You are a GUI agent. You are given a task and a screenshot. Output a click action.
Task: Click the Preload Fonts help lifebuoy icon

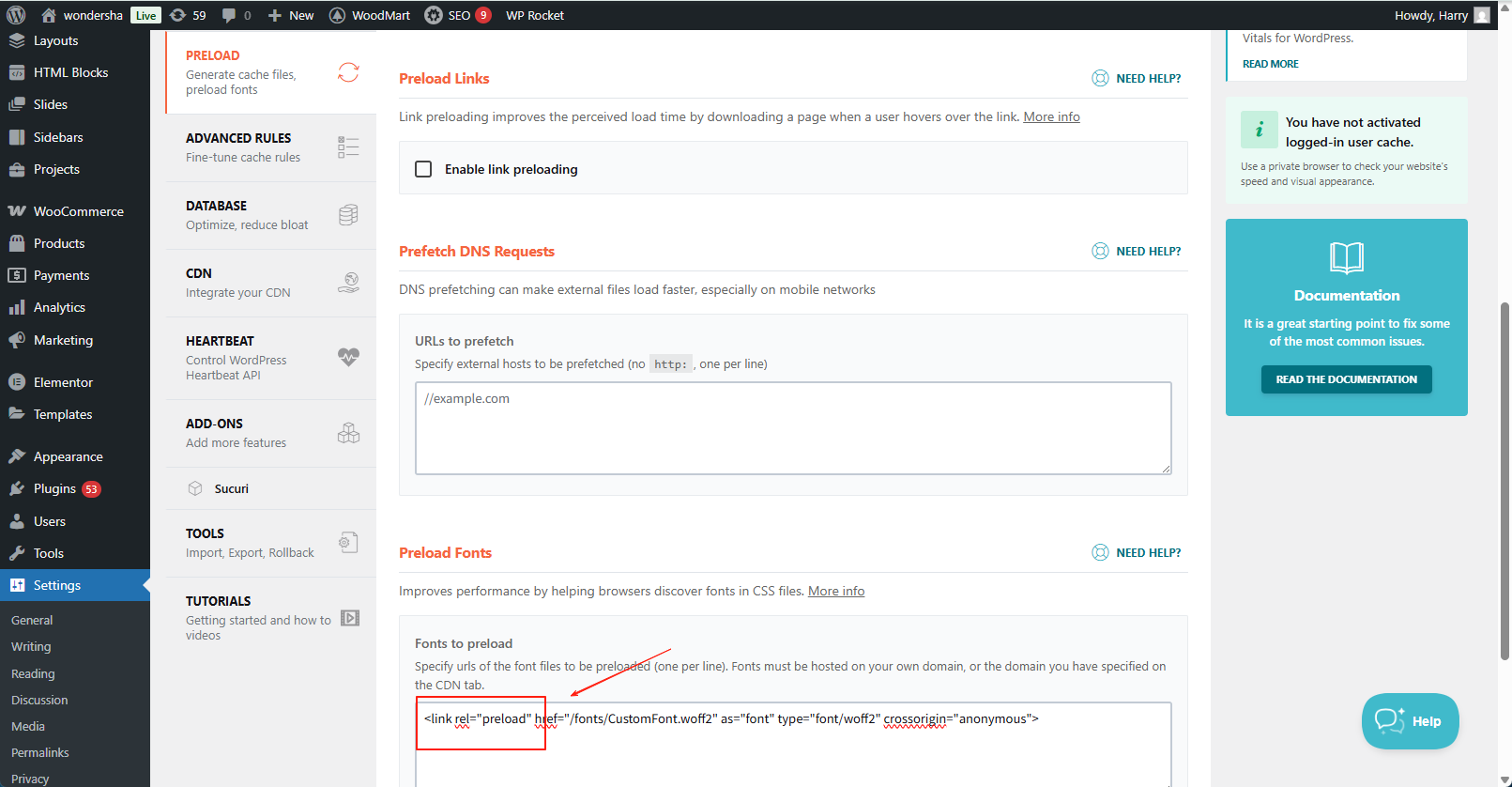coord(1100,552)
